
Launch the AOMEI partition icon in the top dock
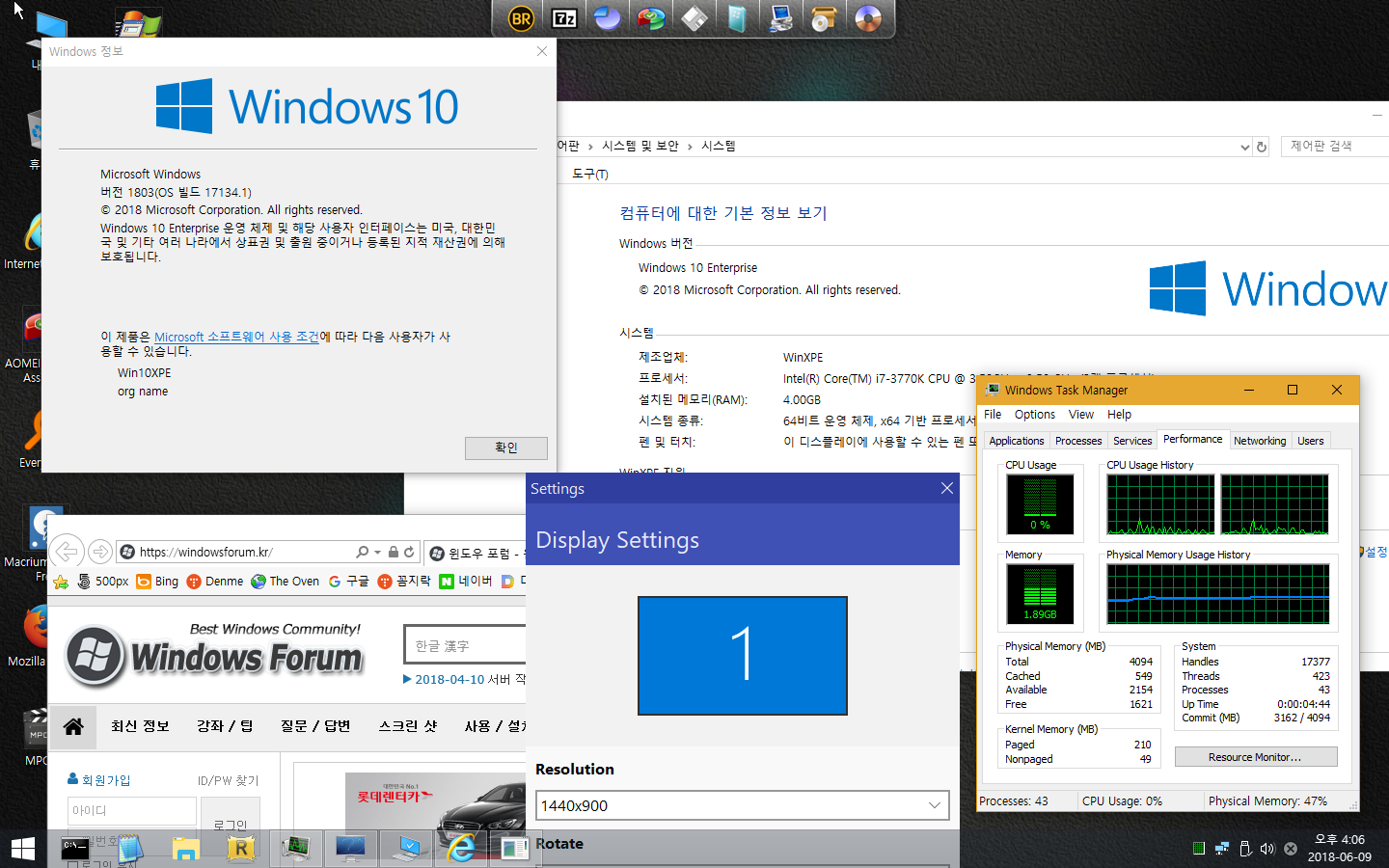[x=651, y=18]
